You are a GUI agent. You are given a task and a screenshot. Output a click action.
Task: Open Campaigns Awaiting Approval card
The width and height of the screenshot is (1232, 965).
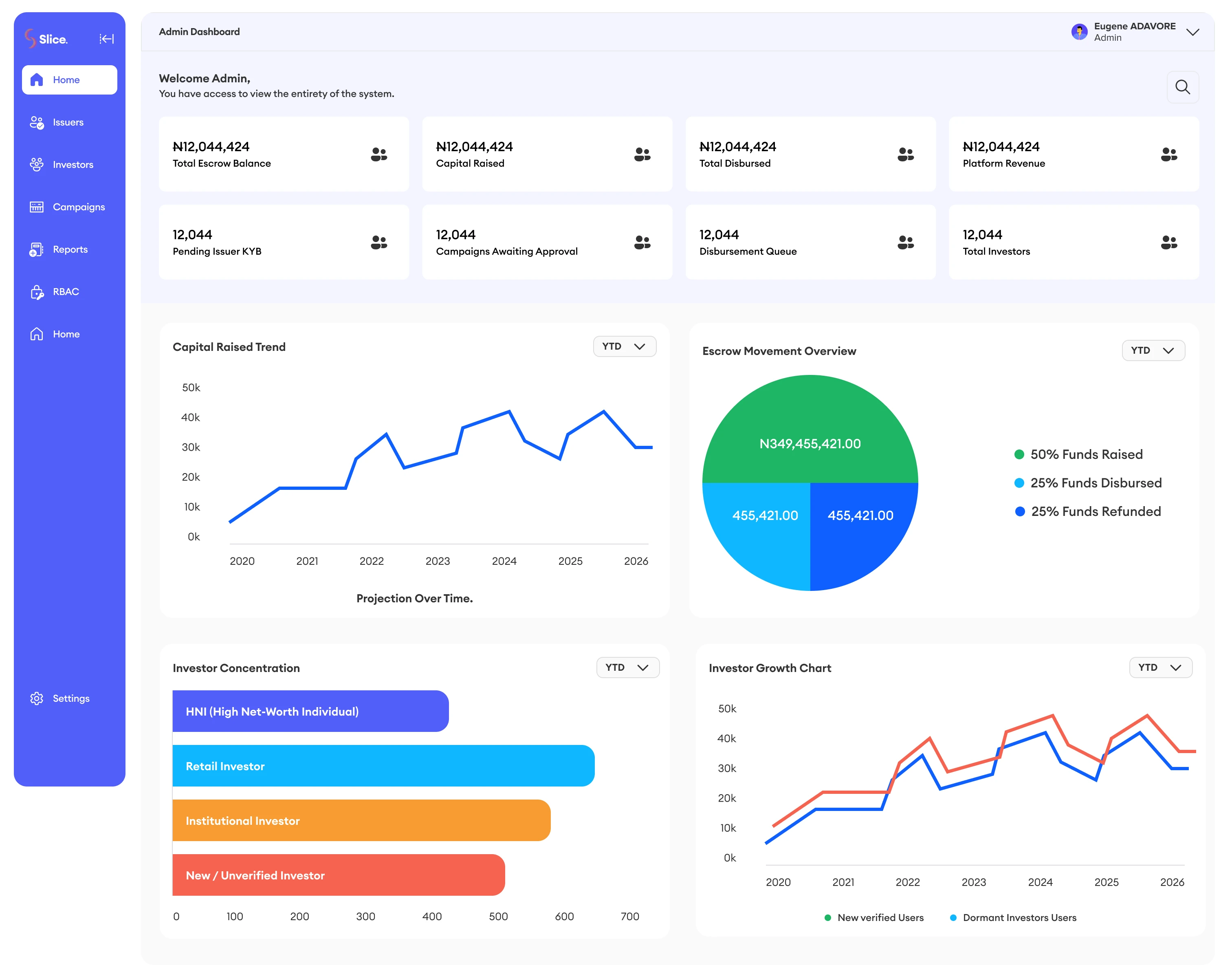tap(546, 242)
